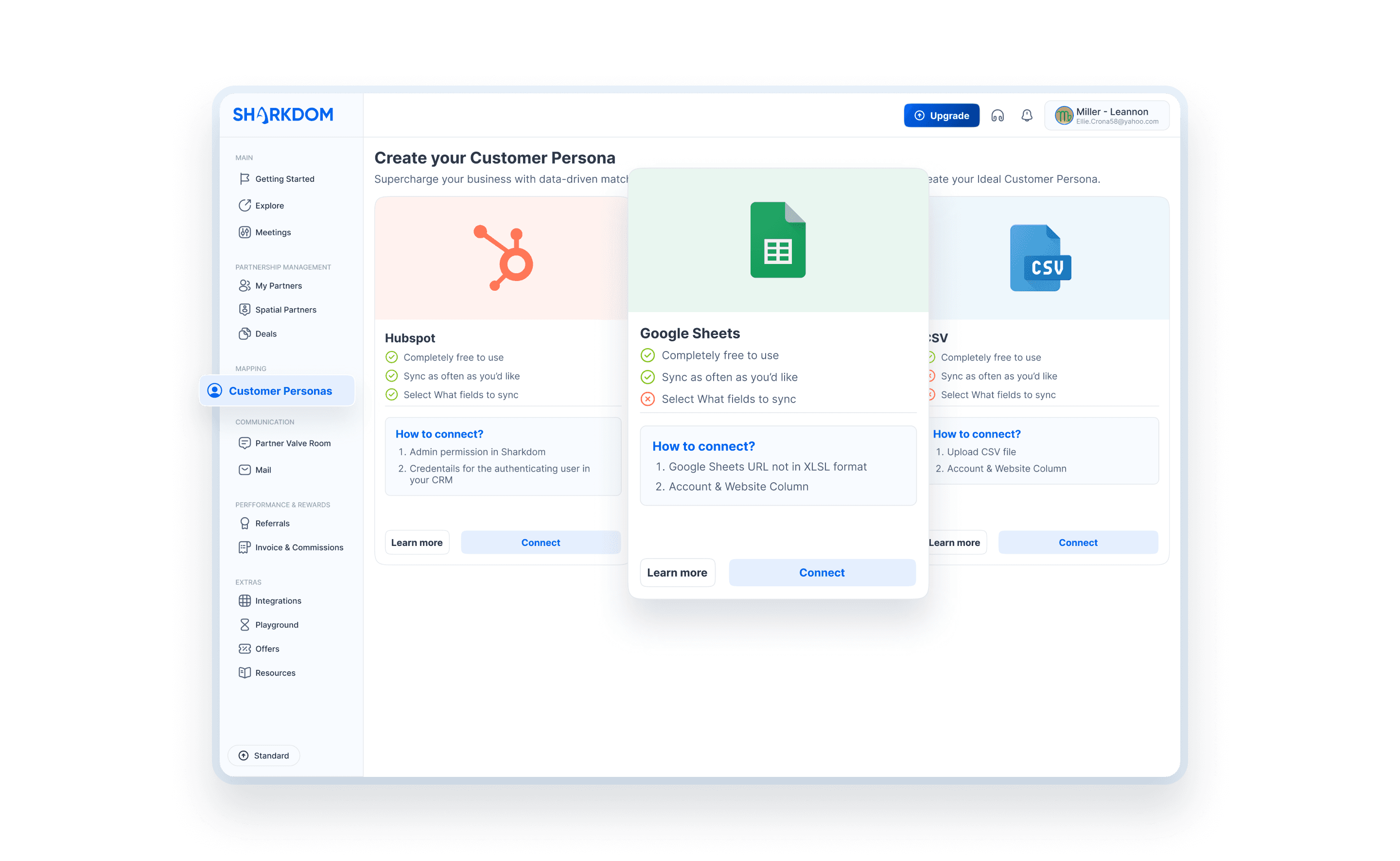Click the Google Sheets logo image

pyautogui.click(x=778, y=240)
